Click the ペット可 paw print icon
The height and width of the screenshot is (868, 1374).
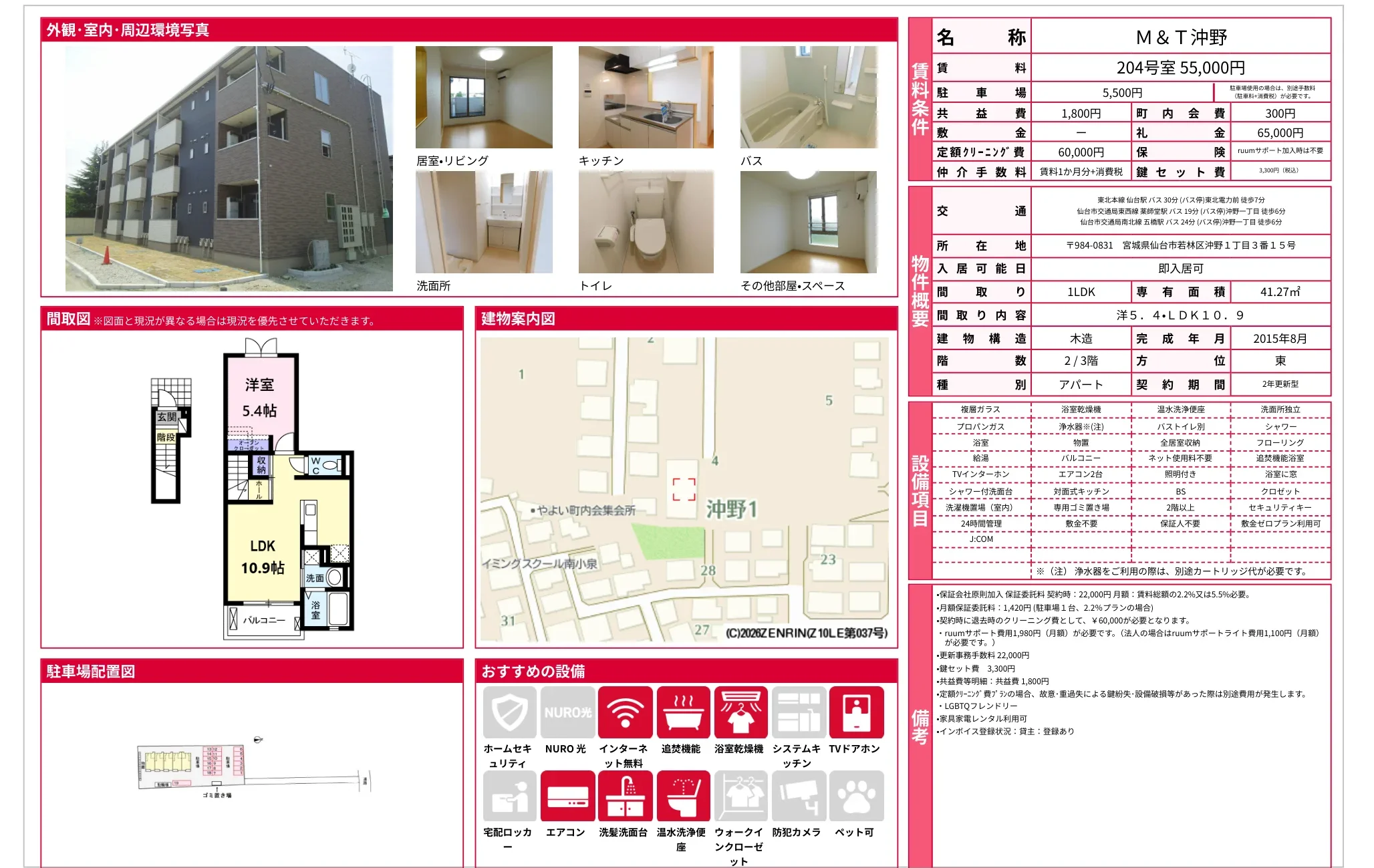tap(856, 796)
